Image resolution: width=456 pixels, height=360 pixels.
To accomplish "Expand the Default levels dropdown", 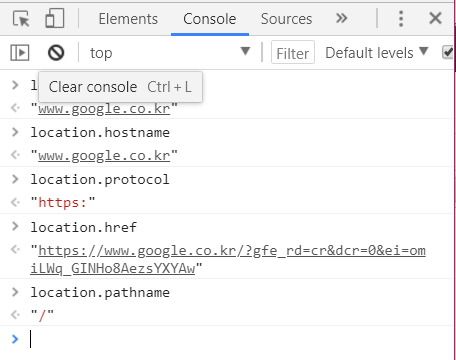I will click(376, 53).
